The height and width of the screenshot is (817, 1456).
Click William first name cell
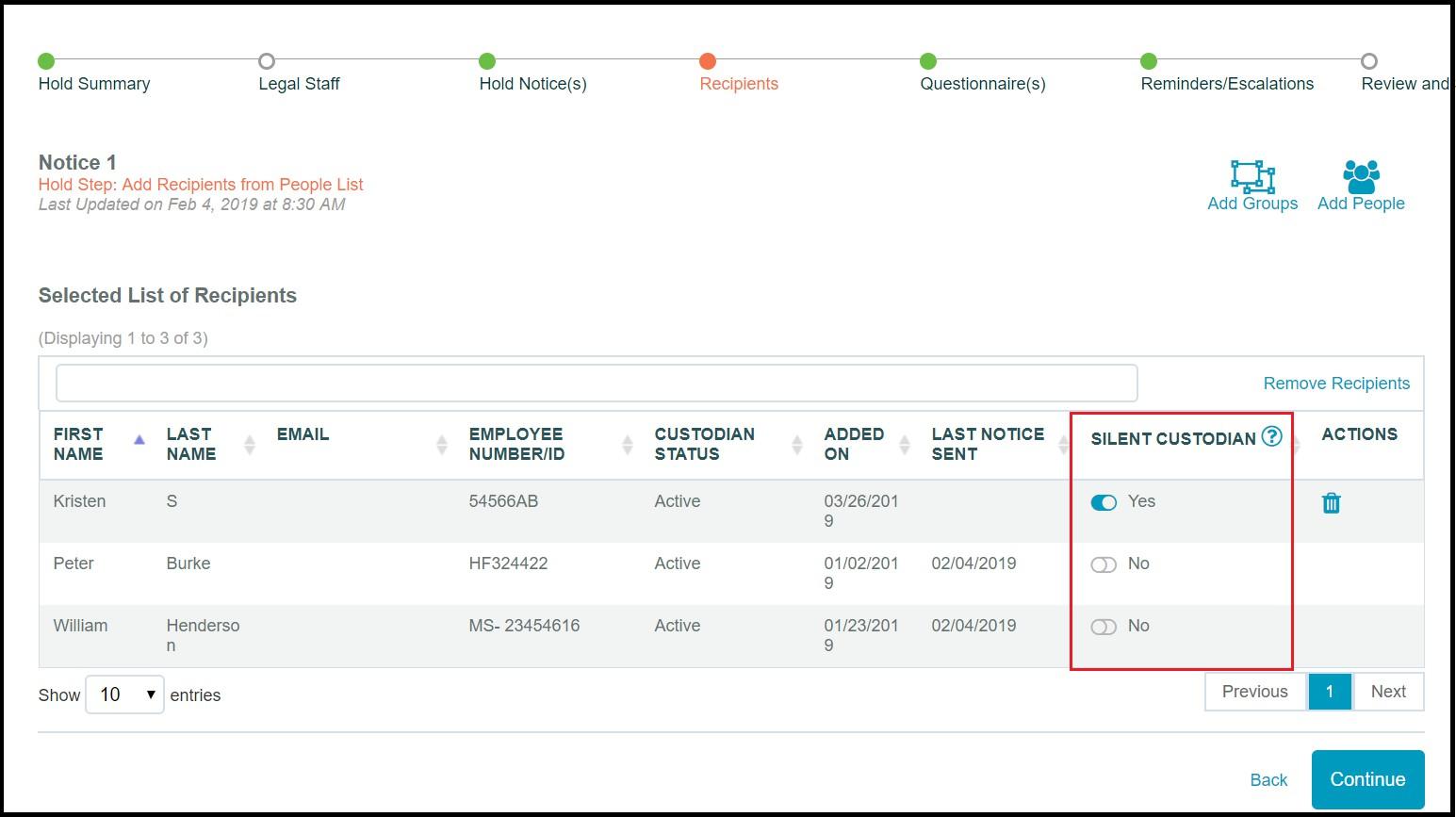[x=80, y=626]
